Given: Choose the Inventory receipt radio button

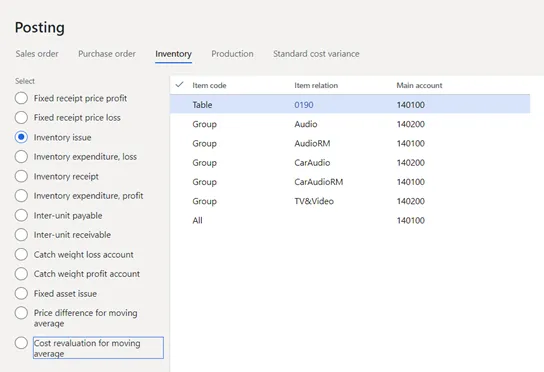Looking at the screenshot, I should click(21, 176).
